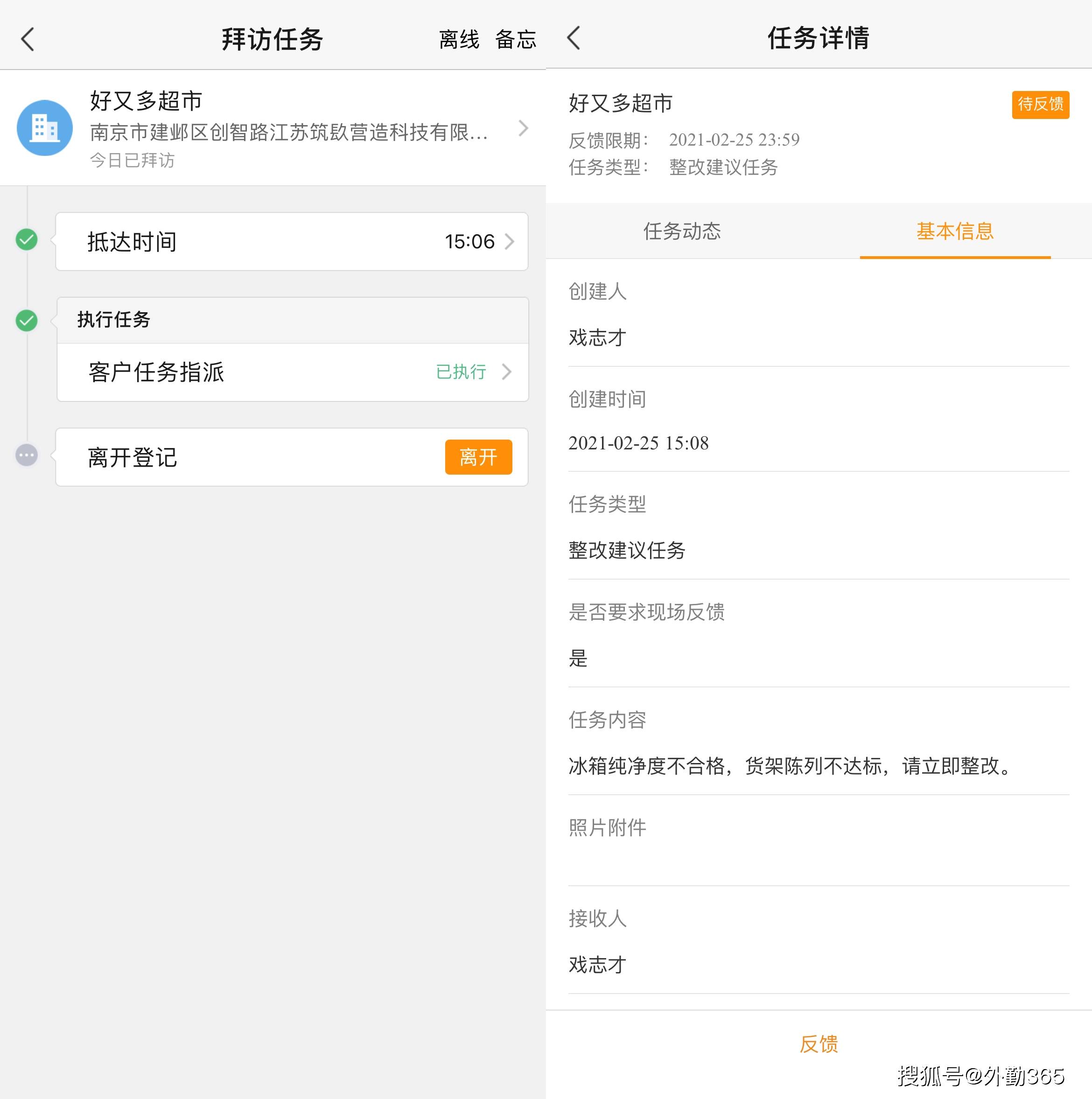1092x1099 pixels.
Task: Open 客户任务指派 row chevron
Action: 506,371
